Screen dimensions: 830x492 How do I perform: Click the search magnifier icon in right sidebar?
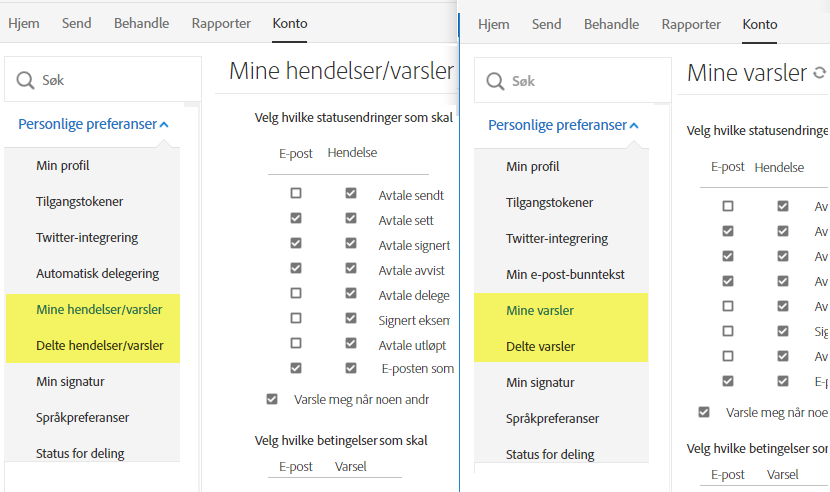[495, 81]
